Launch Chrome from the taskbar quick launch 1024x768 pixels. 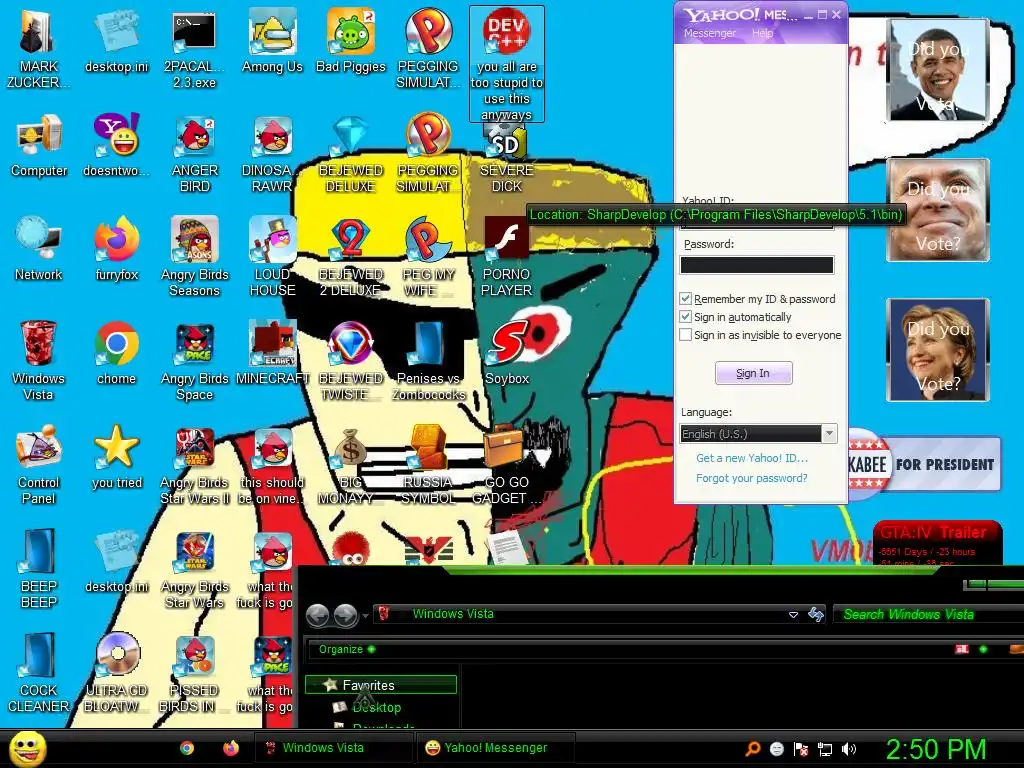pos(187,748)
